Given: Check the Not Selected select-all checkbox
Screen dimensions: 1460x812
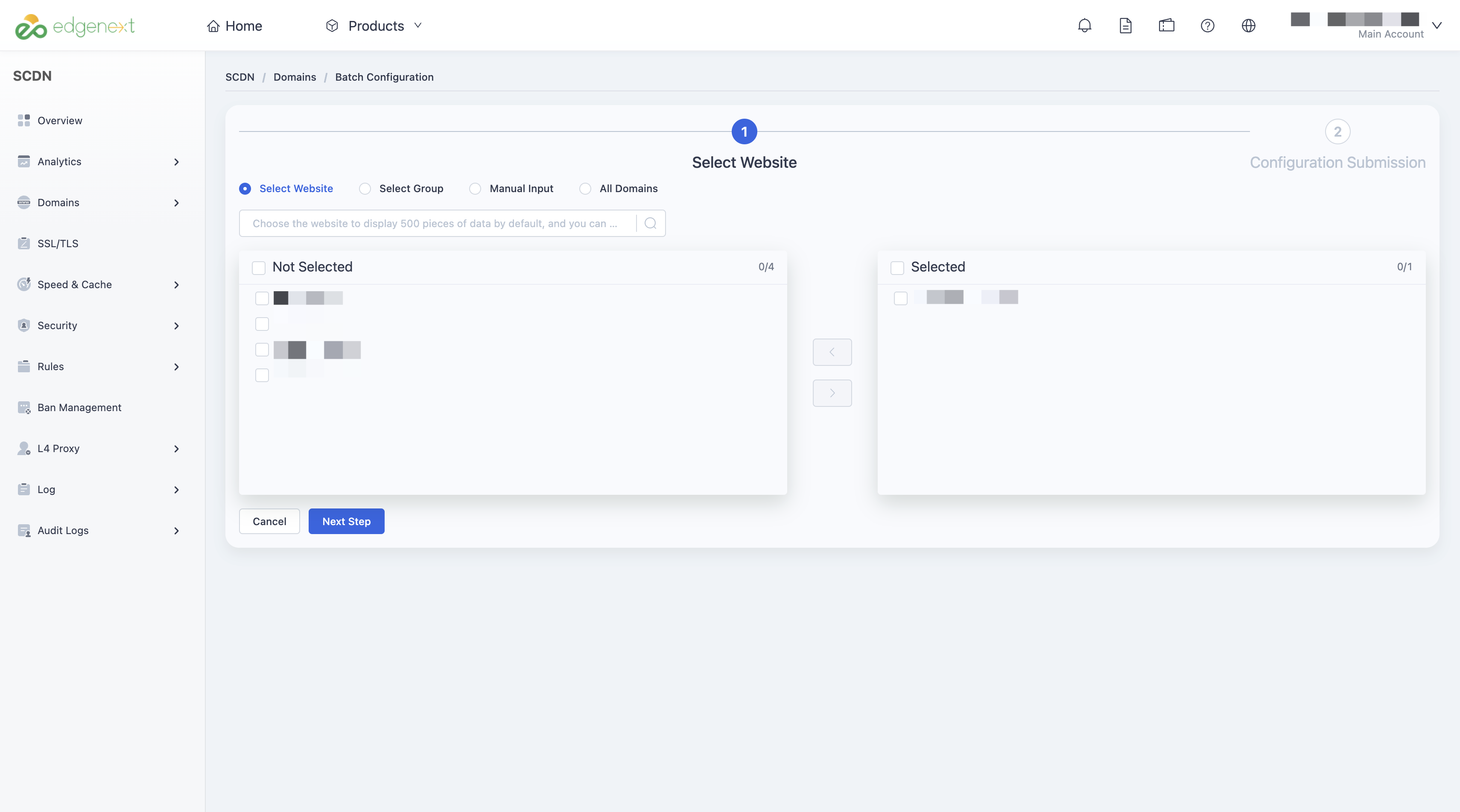Looking at the screenshot, I should click(x=258, y=267).
